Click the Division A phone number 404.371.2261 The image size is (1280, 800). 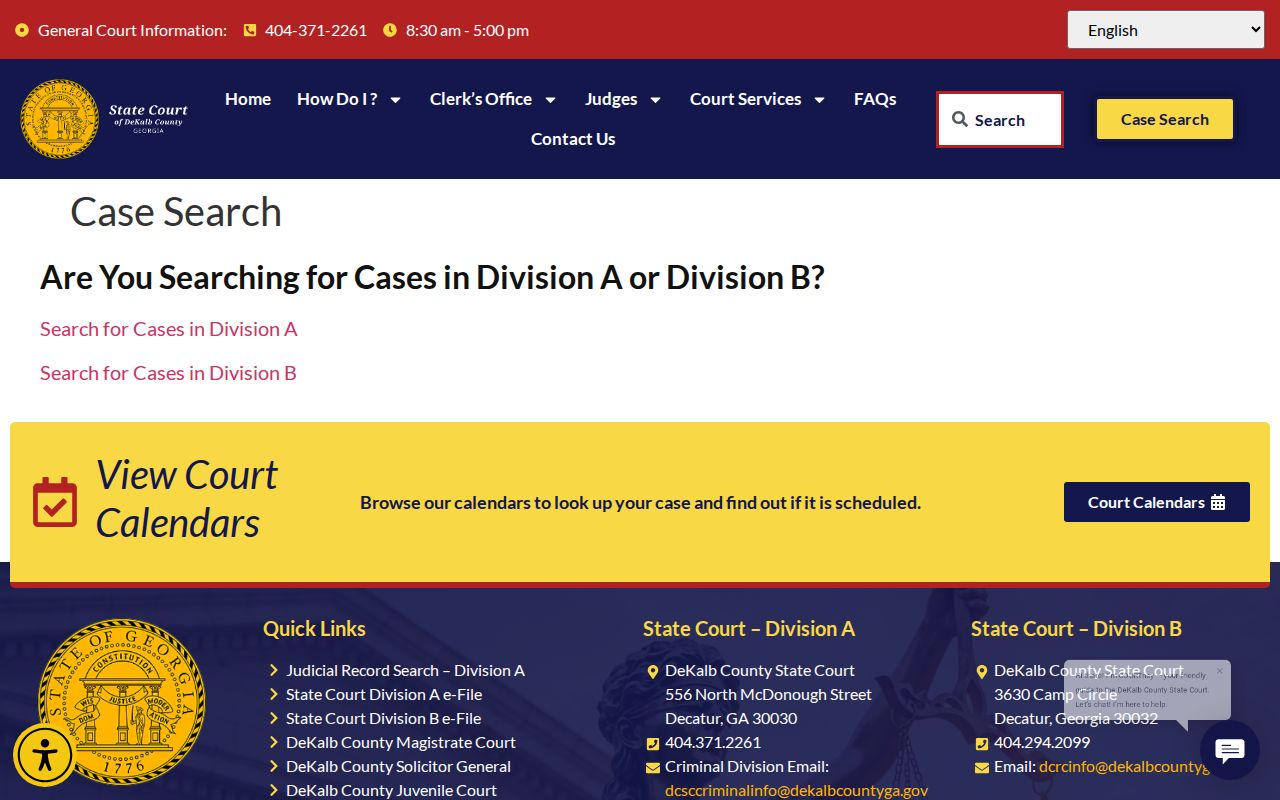(x=713, y=742)
